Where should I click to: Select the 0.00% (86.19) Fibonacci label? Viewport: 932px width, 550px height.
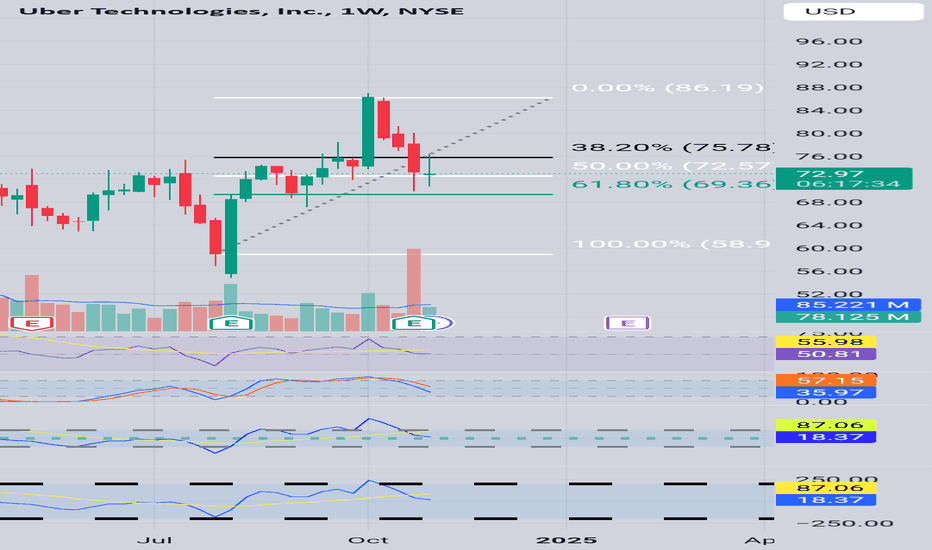point(667,87)
